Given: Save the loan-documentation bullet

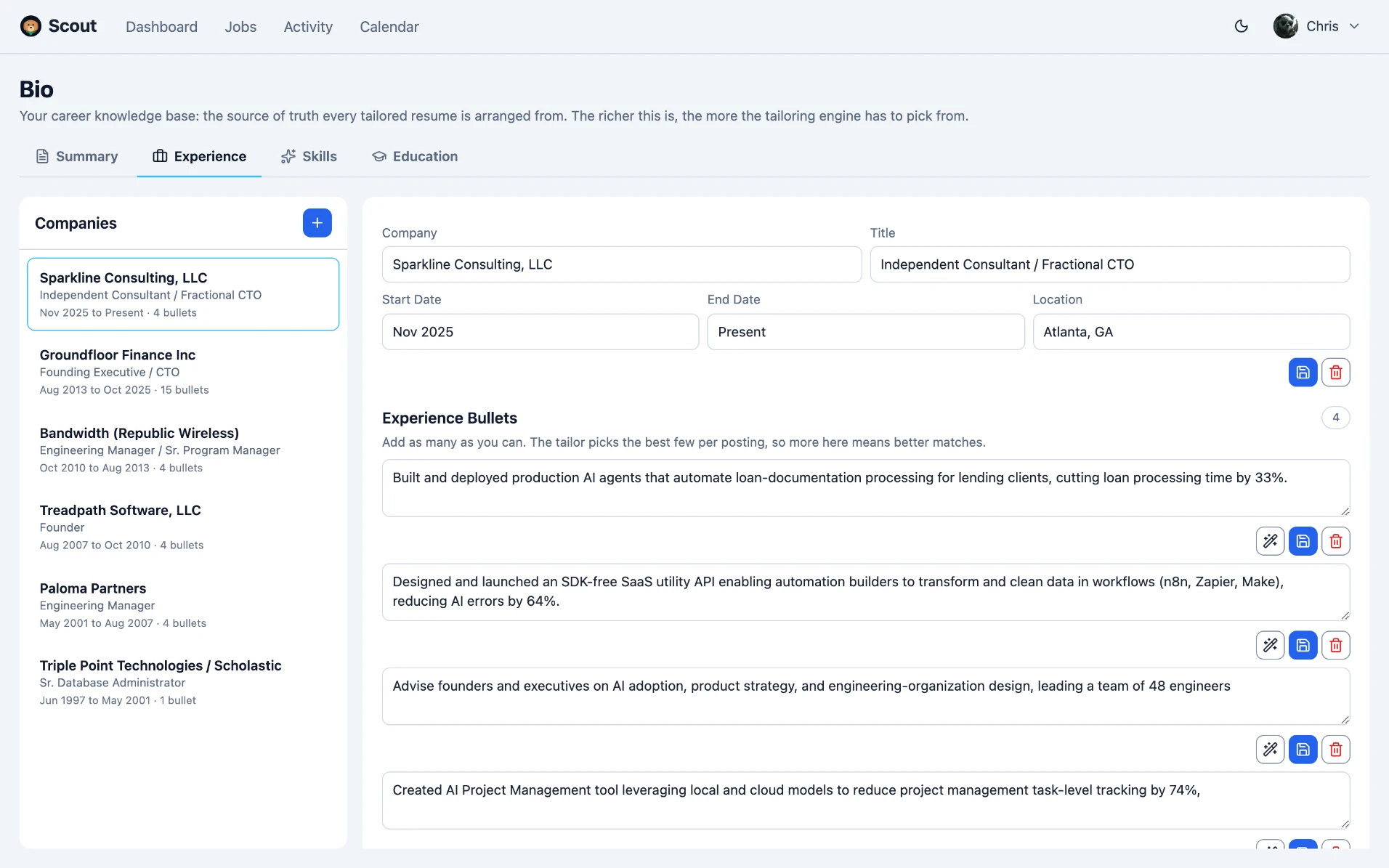Looking at the screenshot, I should click(1303, 541).
